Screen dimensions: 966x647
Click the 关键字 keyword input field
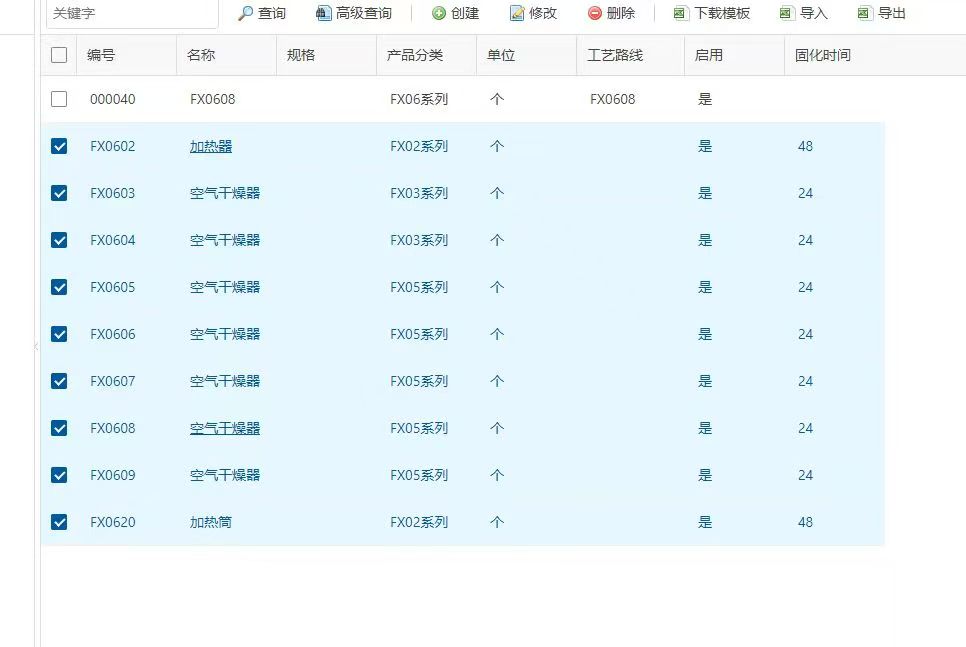pos(130,13)
